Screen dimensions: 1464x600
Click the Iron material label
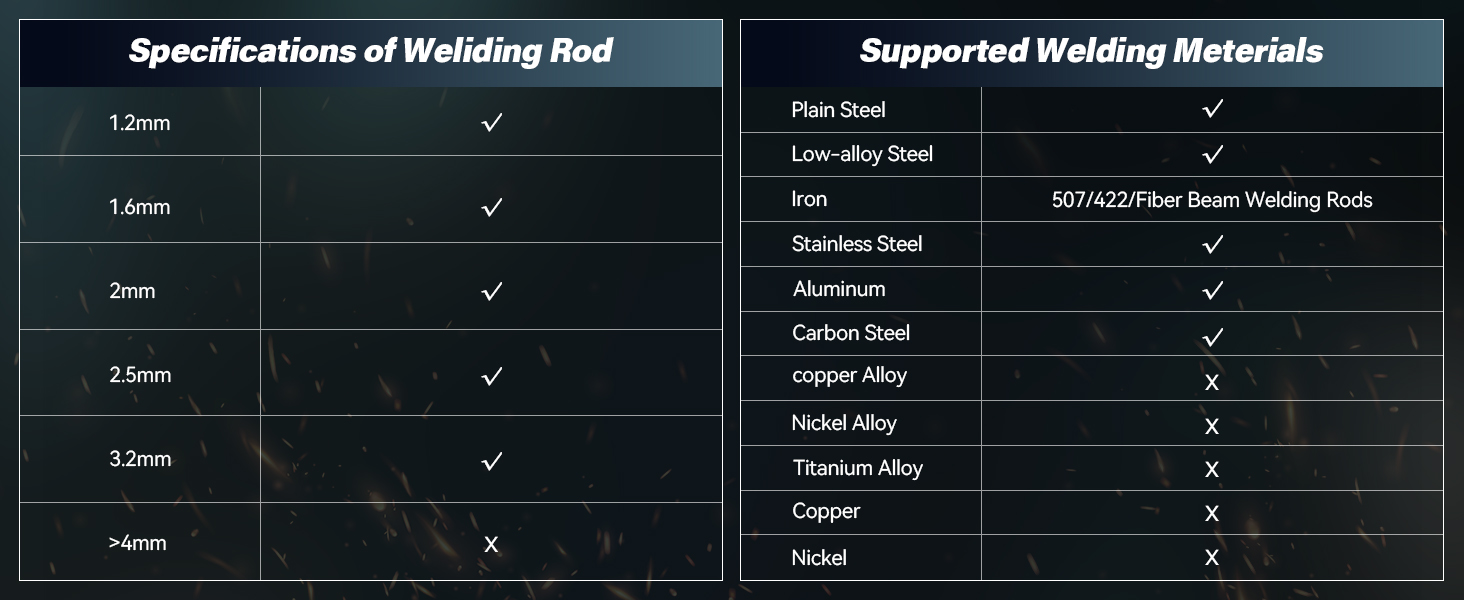(809, 199)
